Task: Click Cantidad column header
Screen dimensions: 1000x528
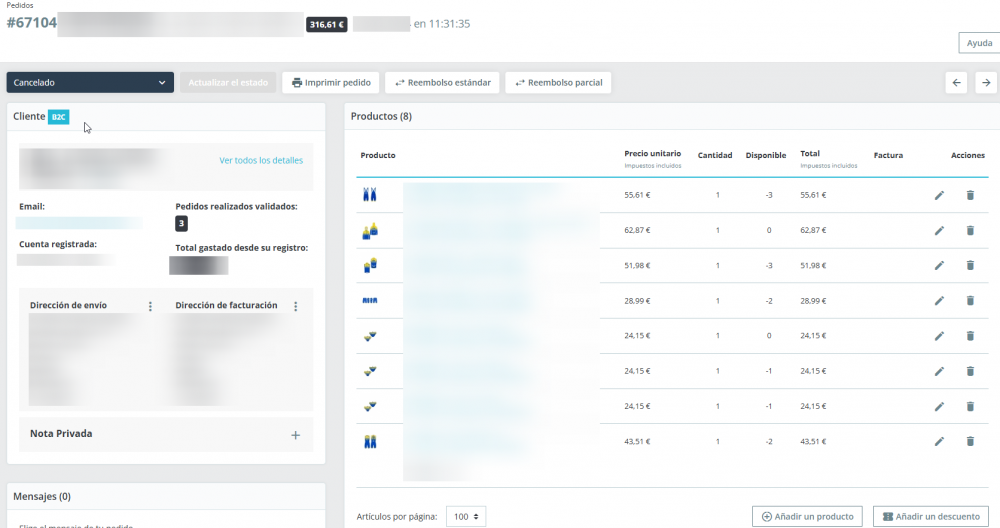Action: tap(715, 155)
